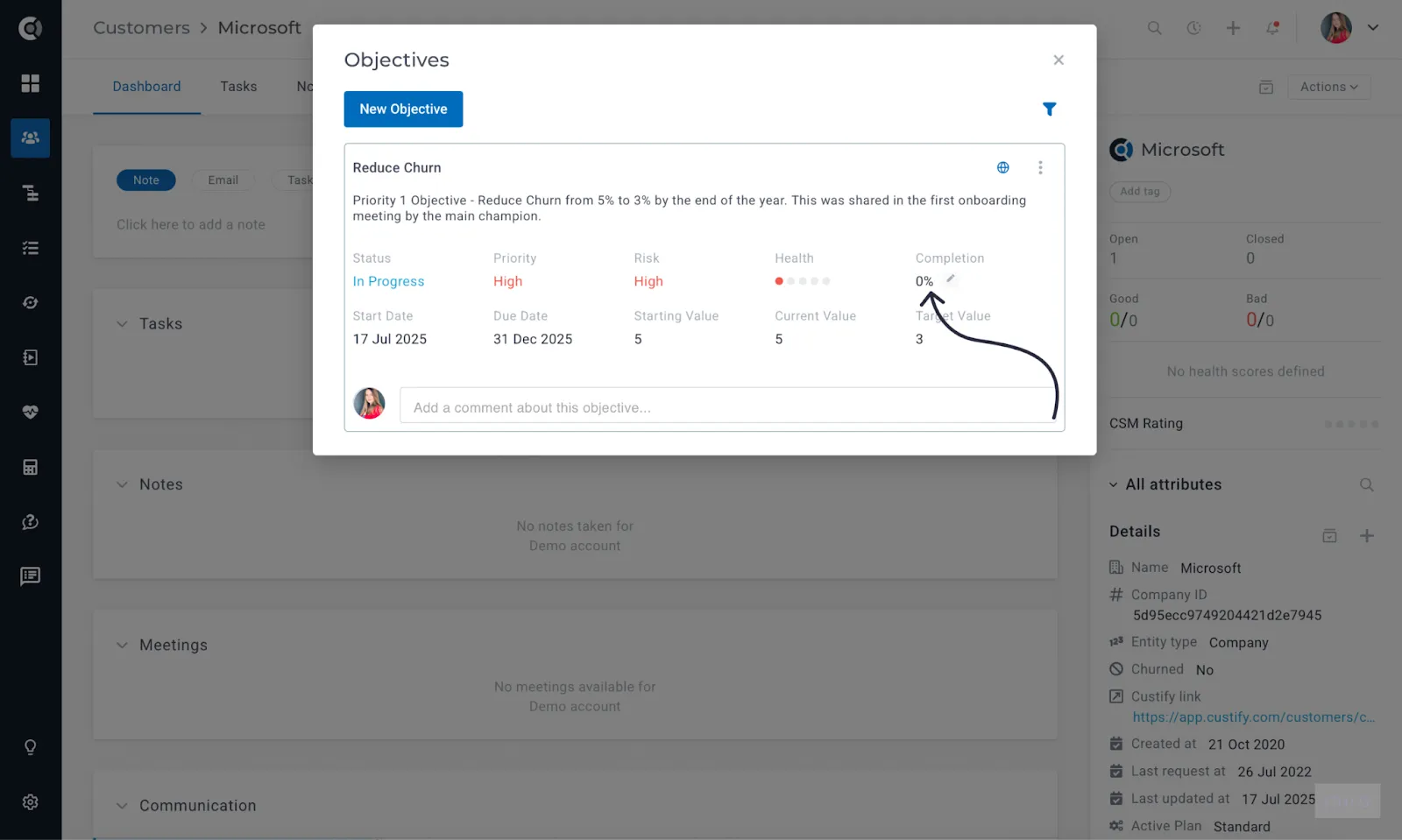Open the notifications bell
This screenshot has height=840, width=1402.
coord(1272,28)
